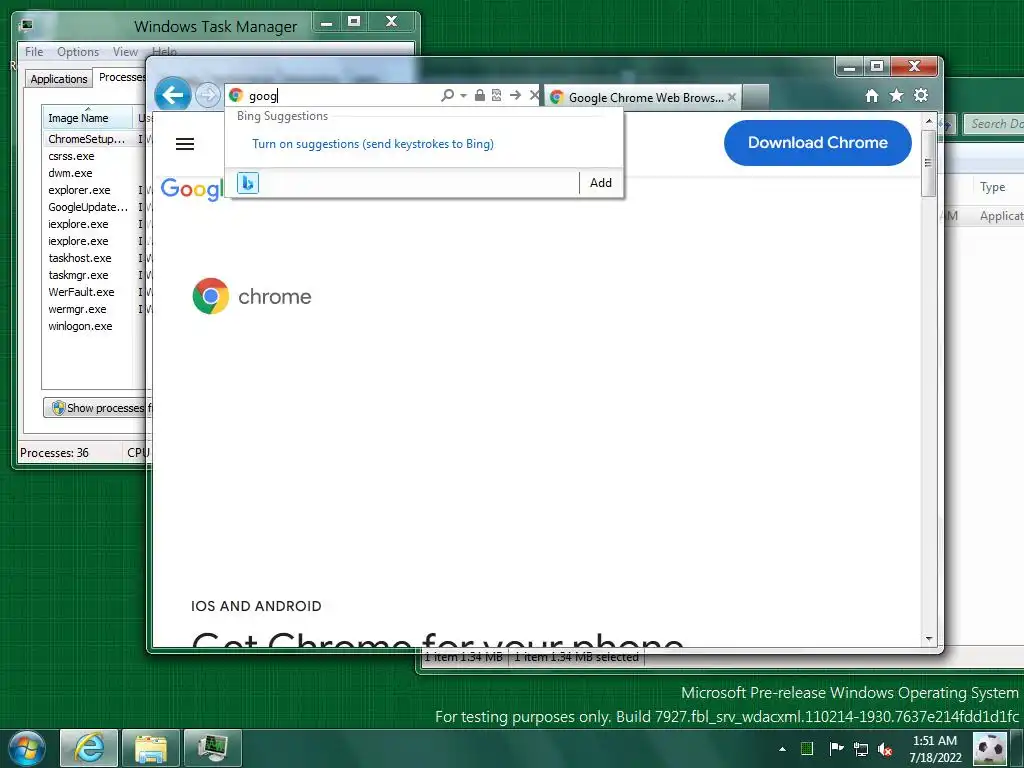This screenshot has width=1024, height=768.
Task: Open Action Center flag tray icon
Action: 836,748
